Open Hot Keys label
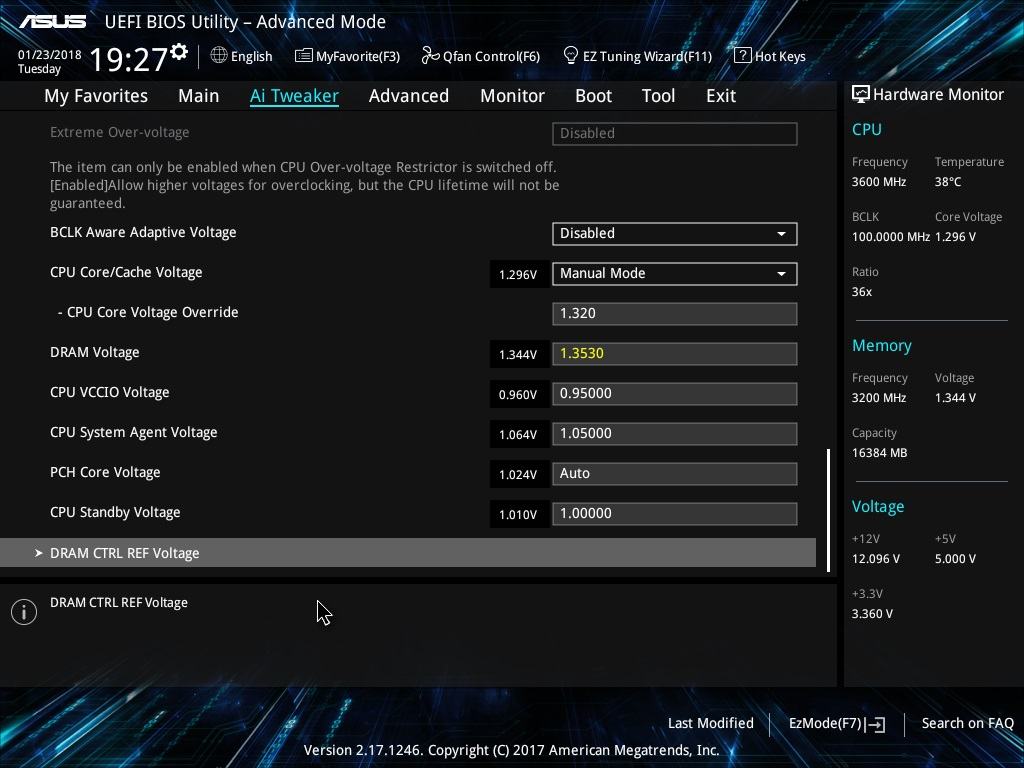Image resolution: width=1024 pixels, height=768 pixels. pyautogui.click(x=780, y=57)
